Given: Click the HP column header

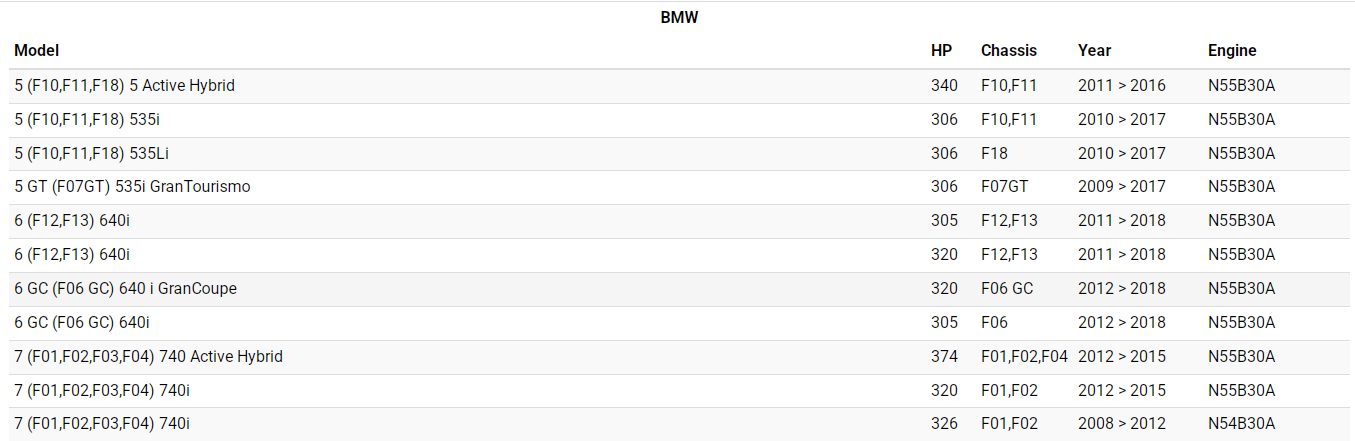Looking at the screenshot, I should [941, 50].
